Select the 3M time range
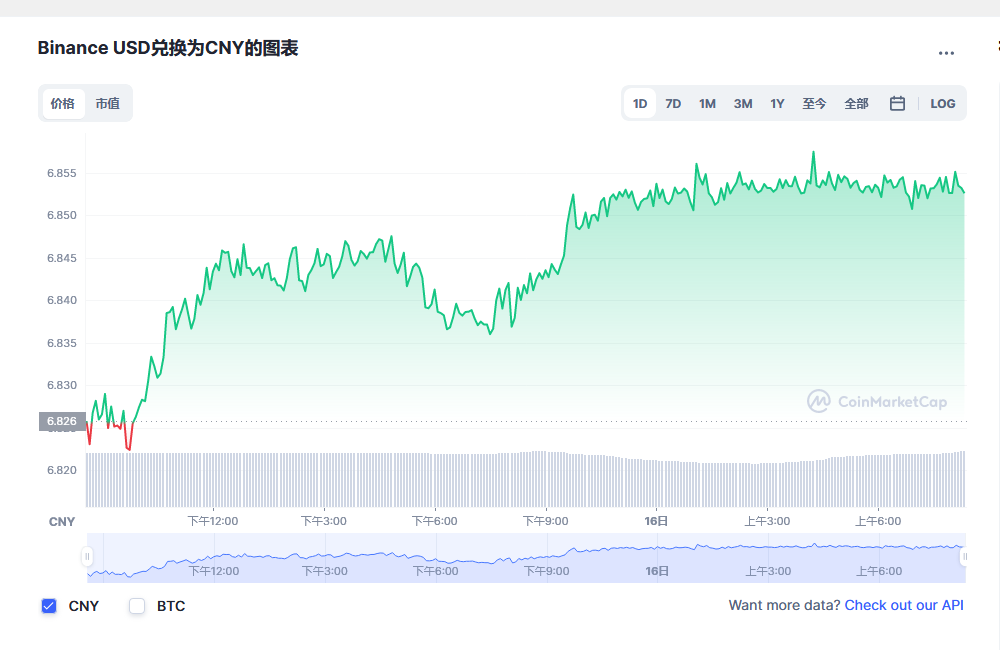Viewport: 1000px width, 650px height. click(x=743, y=103)
